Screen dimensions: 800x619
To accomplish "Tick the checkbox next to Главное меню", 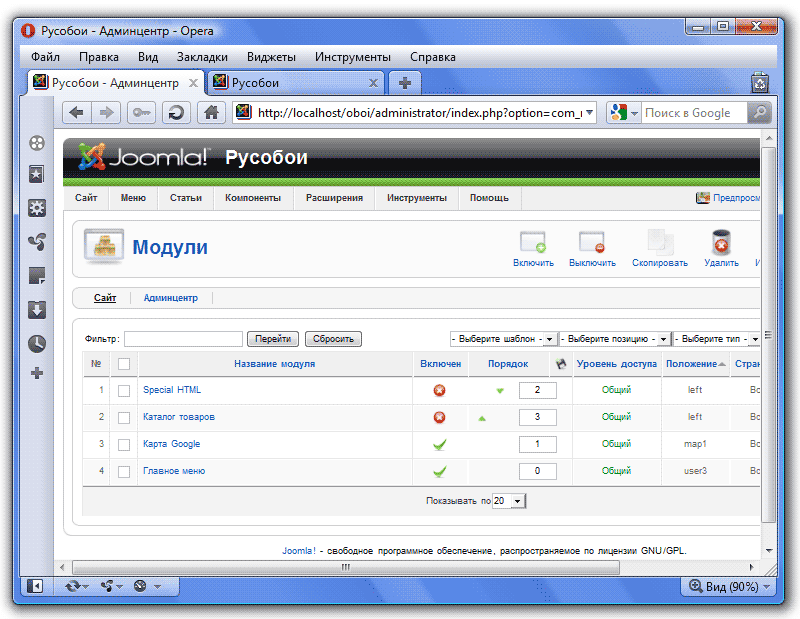I will click(124, 471).
